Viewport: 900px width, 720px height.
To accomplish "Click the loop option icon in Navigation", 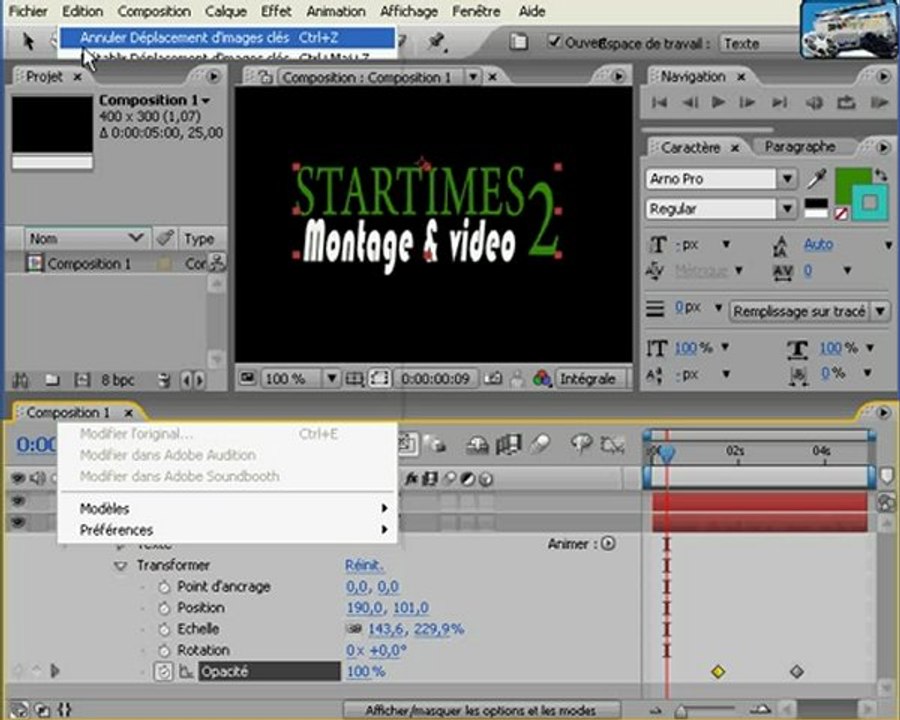I will click(846, 103).
